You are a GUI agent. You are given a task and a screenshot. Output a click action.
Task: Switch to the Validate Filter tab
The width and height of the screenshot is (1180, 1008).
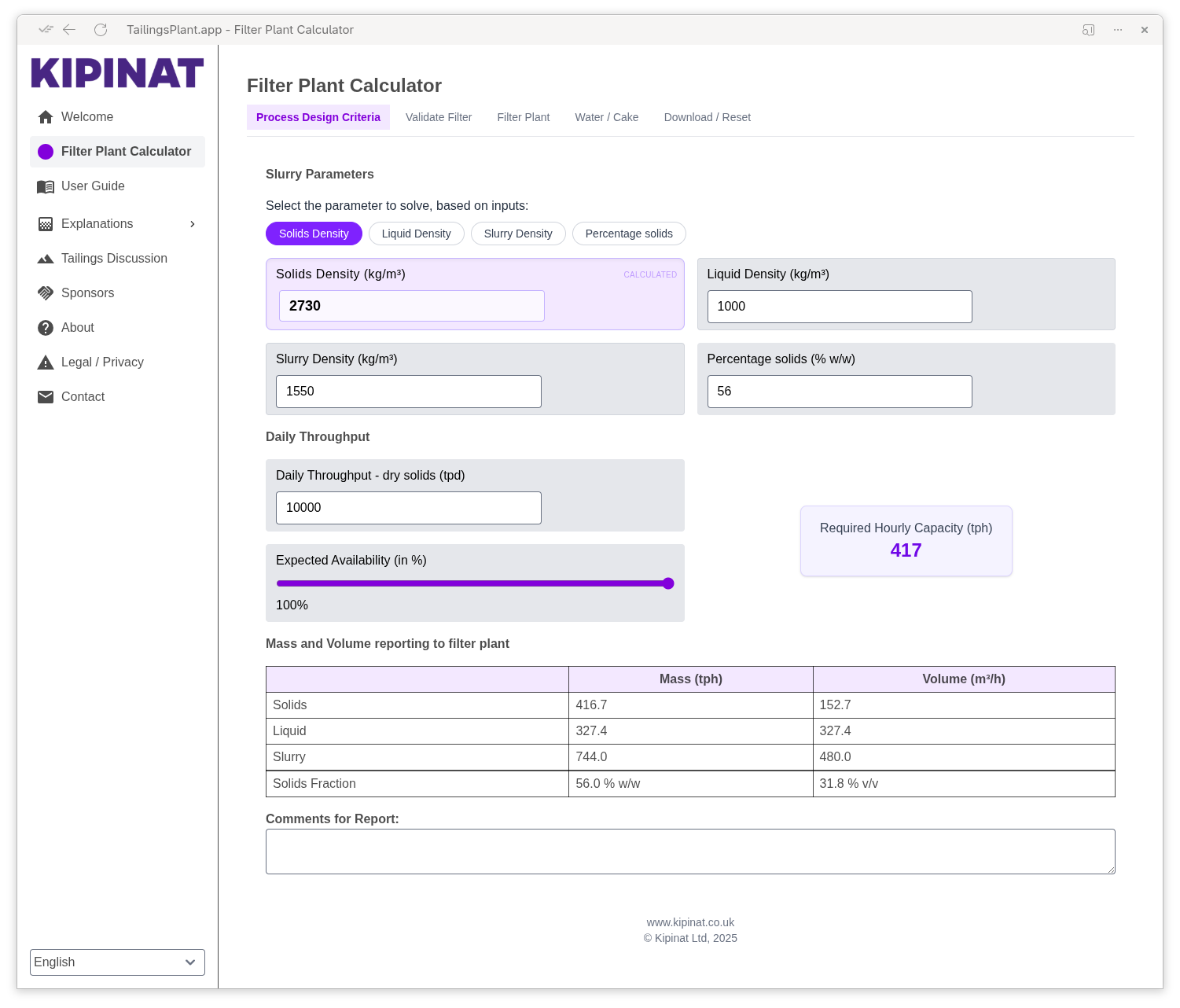click(439, 117)
